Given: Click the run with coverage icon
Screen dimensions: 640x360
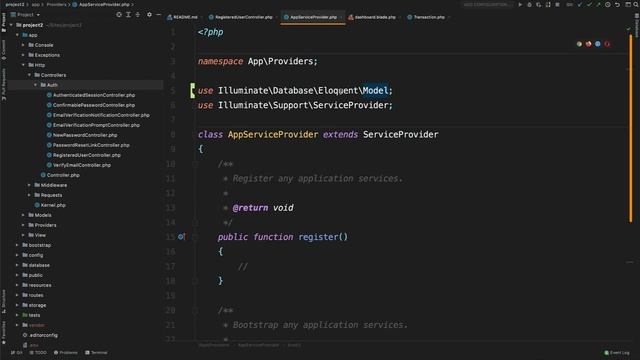Looking at the screenshot, I should (539, 4).
